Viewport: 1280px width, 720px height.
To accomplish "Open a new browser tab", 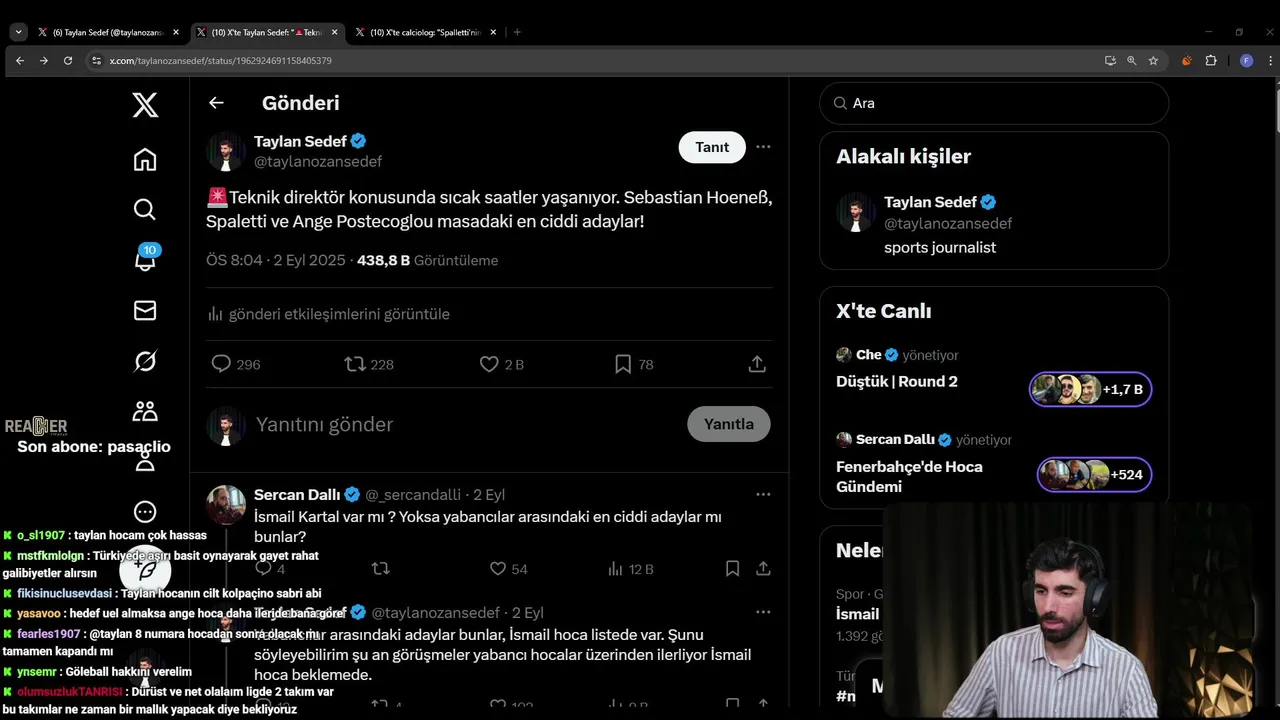I will [517, 32].
